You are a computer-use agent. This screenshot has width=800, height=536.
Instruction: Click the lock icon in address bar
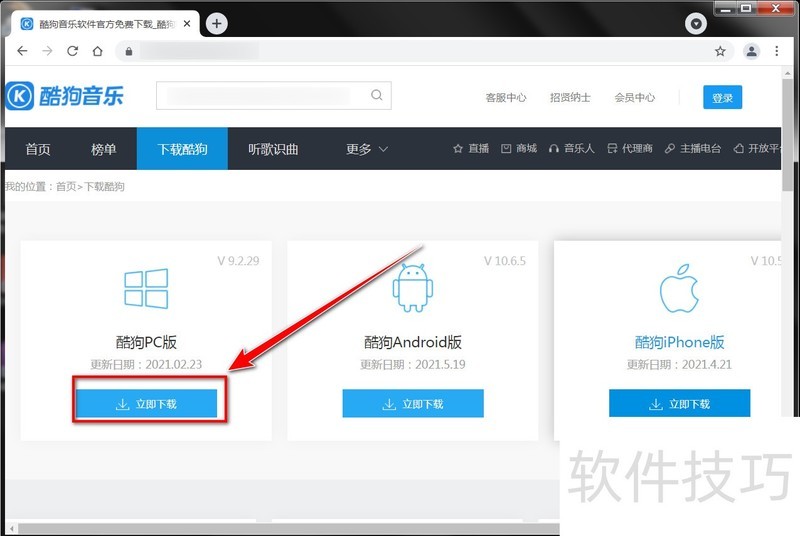click(129, 51)
